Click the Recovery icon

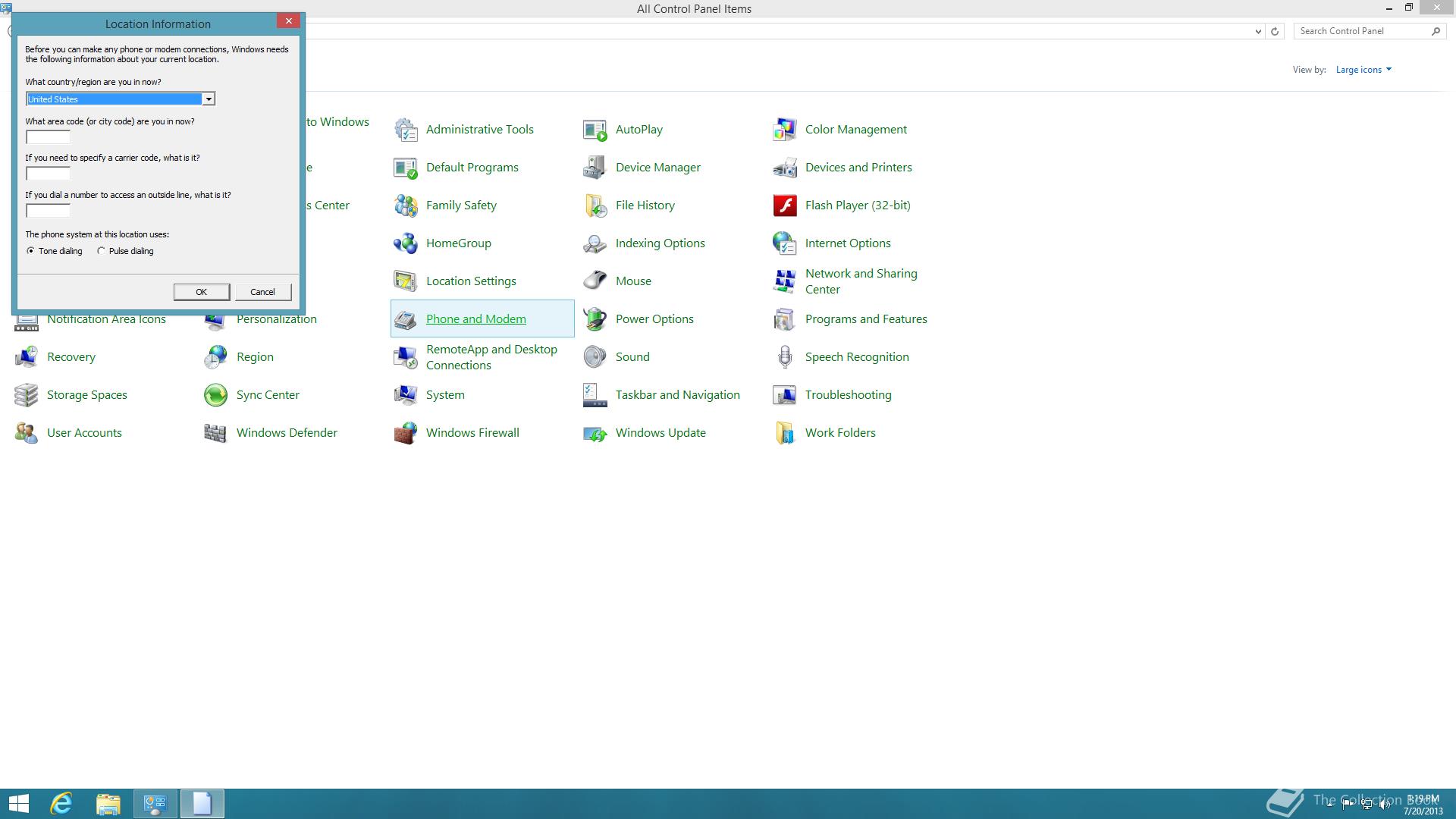pyautogui.click(x=27, y=357)
